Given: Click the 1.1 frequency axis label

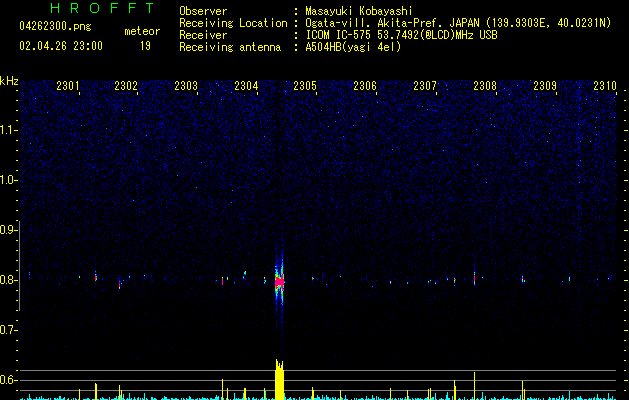Looking at the screenshot, I should click(8, 130).
